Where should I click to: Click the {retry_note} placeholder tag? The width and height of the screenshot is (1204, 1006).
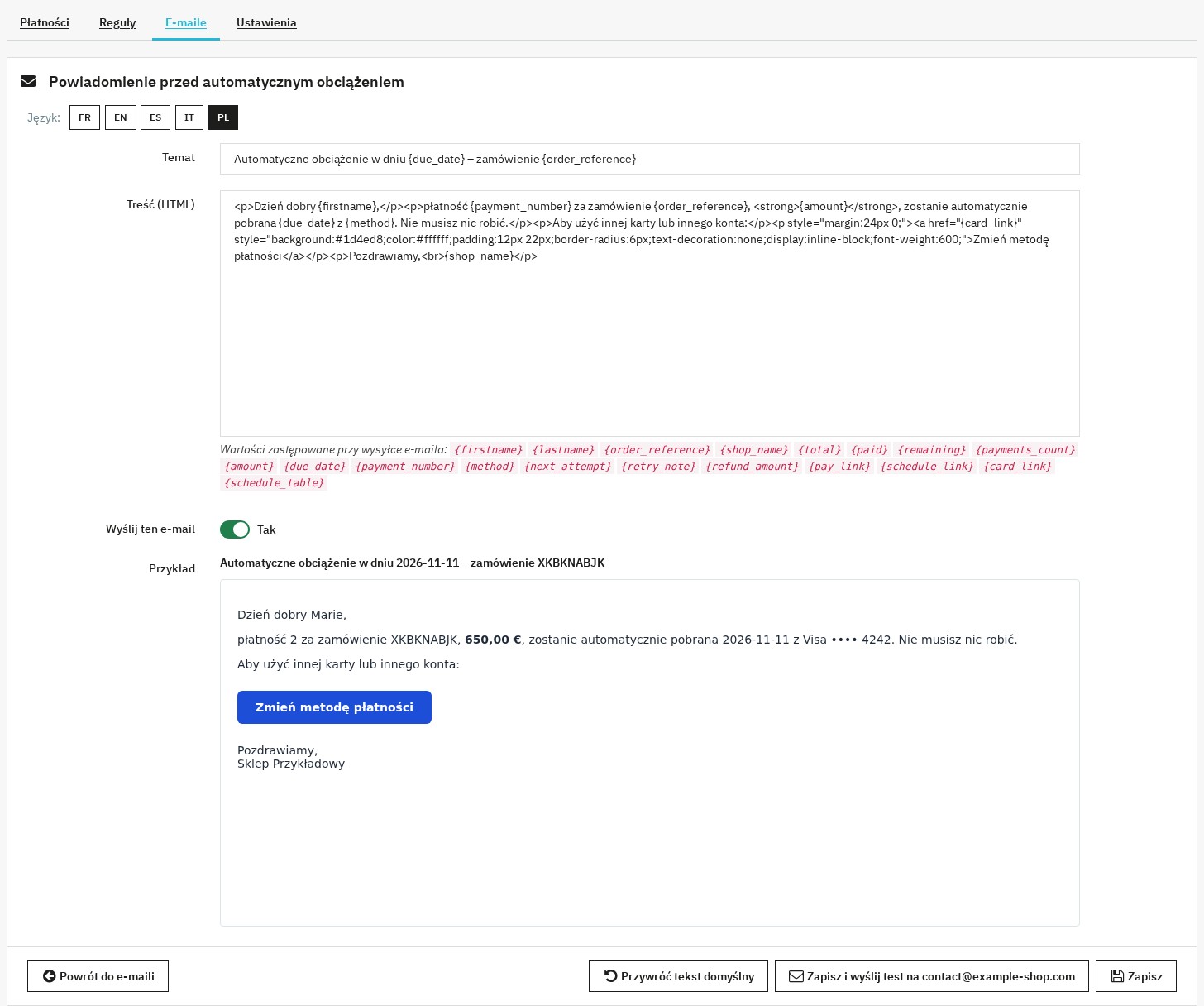(658, 467)
